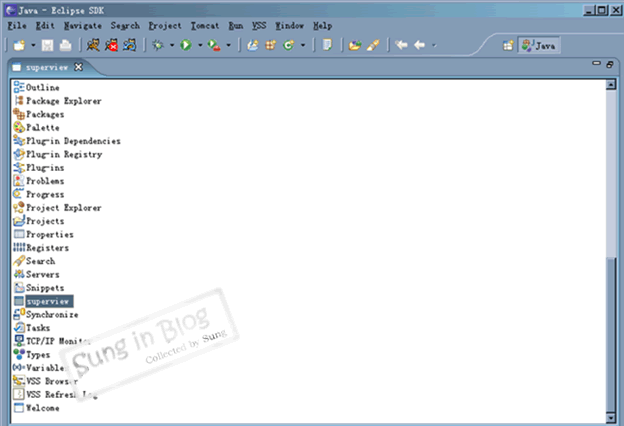
Task: Switch to the Java perspective button
Action: coord(539,45)
